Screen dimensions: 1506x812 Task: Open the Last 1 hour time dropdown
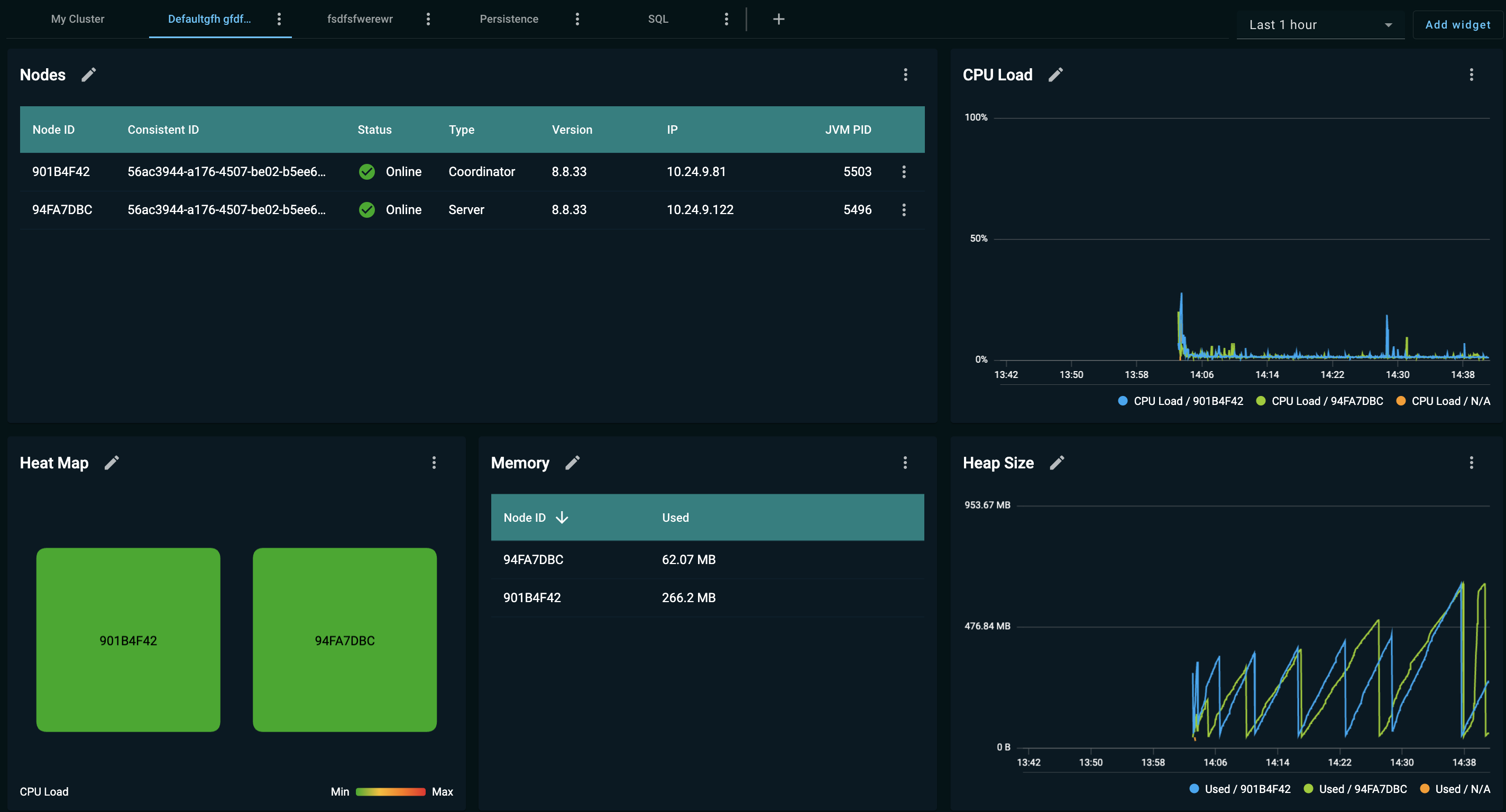[1320, 25]
